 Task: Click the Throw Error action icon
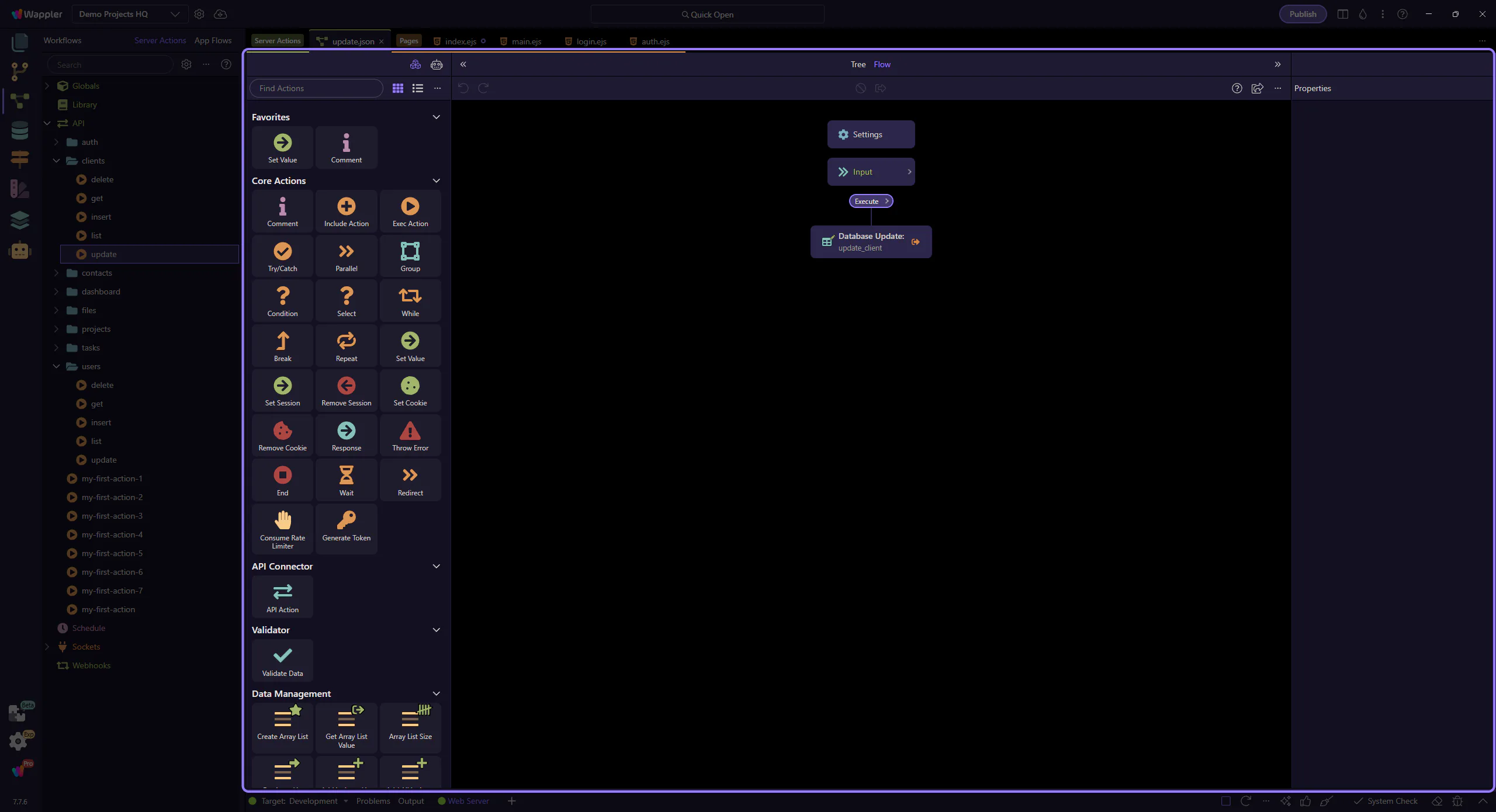pyautogui.click(x=410, y=431)
